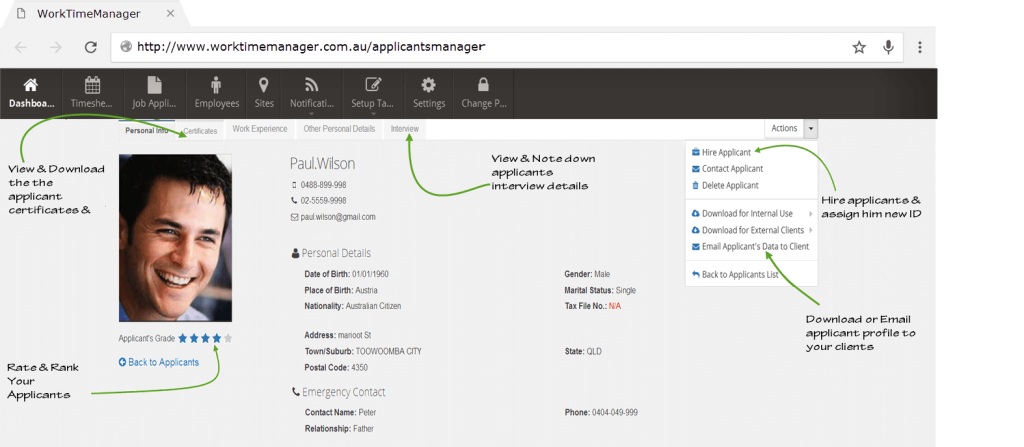Click the Back to Applicants link

tap(159, 362)
